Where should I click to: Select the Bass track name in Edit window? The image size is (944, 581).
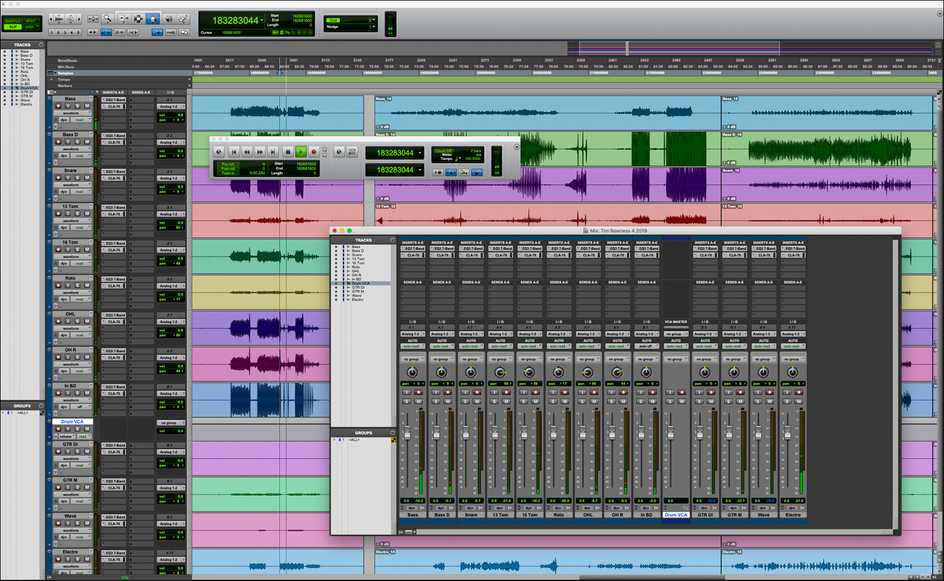click(x=70, y=99)
